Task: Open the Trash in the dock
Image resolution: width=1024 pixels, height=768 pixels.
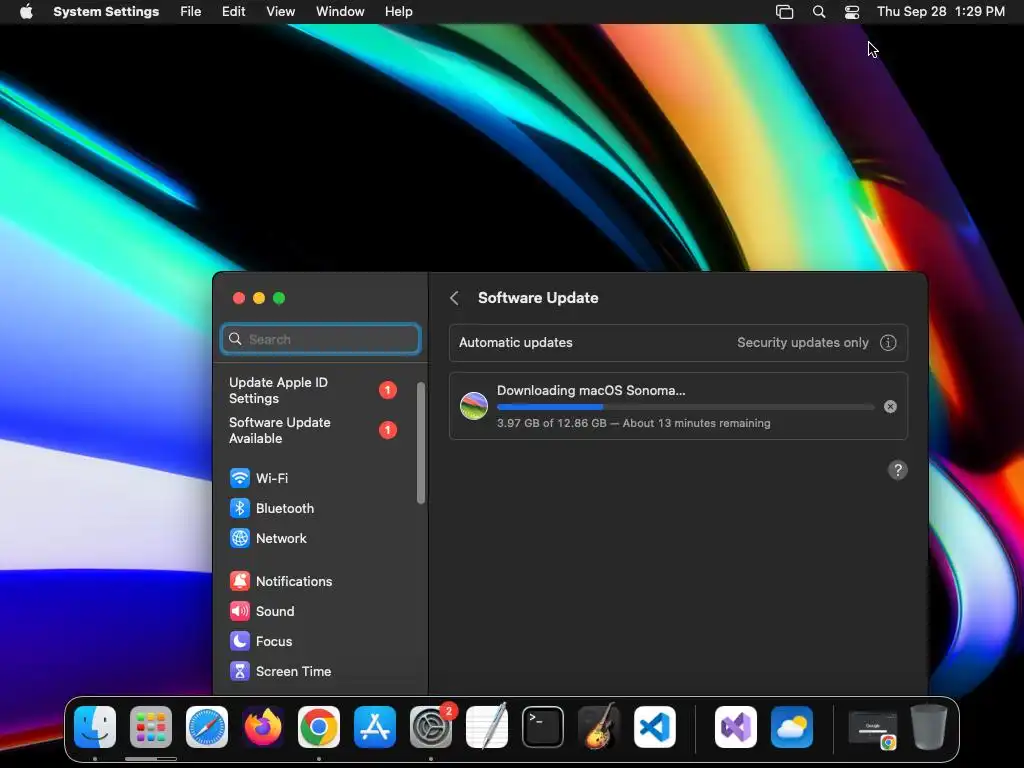Action: (x=929, y=727)
